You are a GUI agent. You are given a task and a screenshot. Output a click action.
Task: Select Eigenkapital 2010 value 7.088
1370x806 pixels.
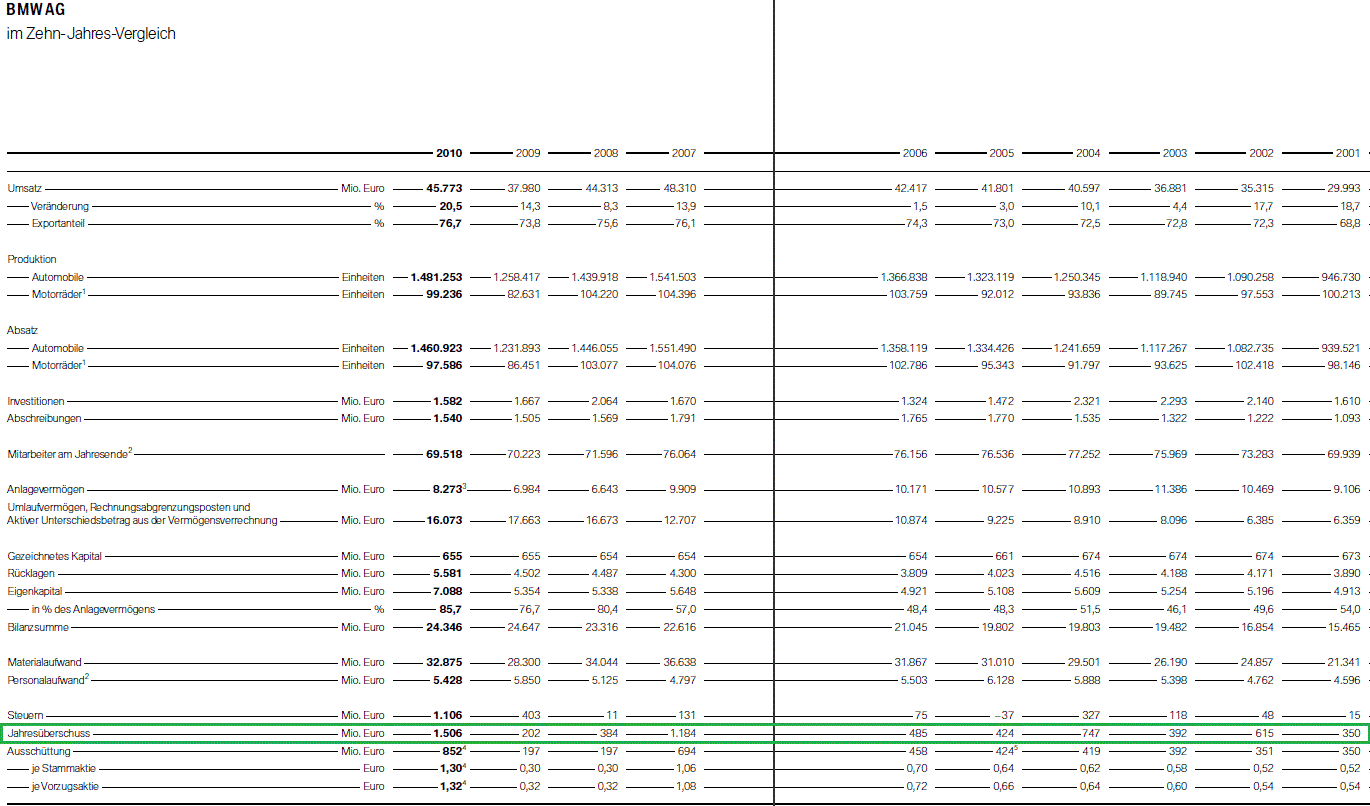447,591
